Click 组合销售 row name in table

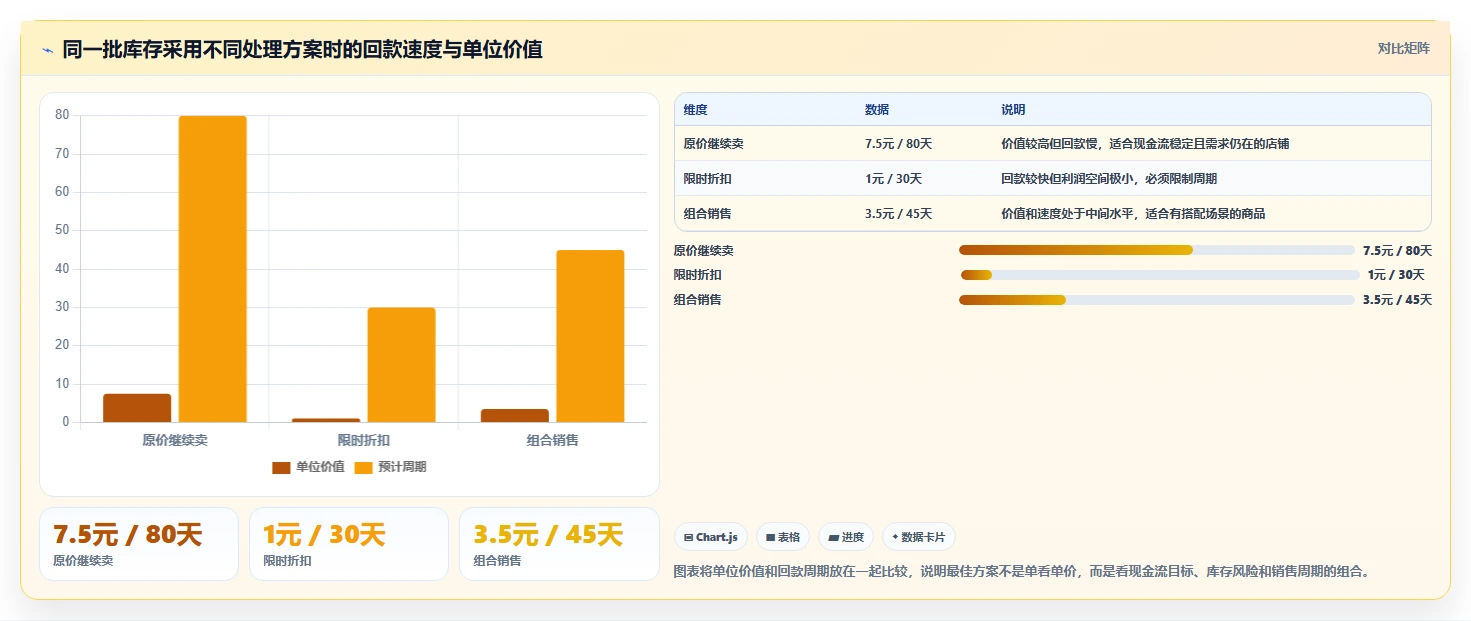pyautogui.click(x=708, y=214)
